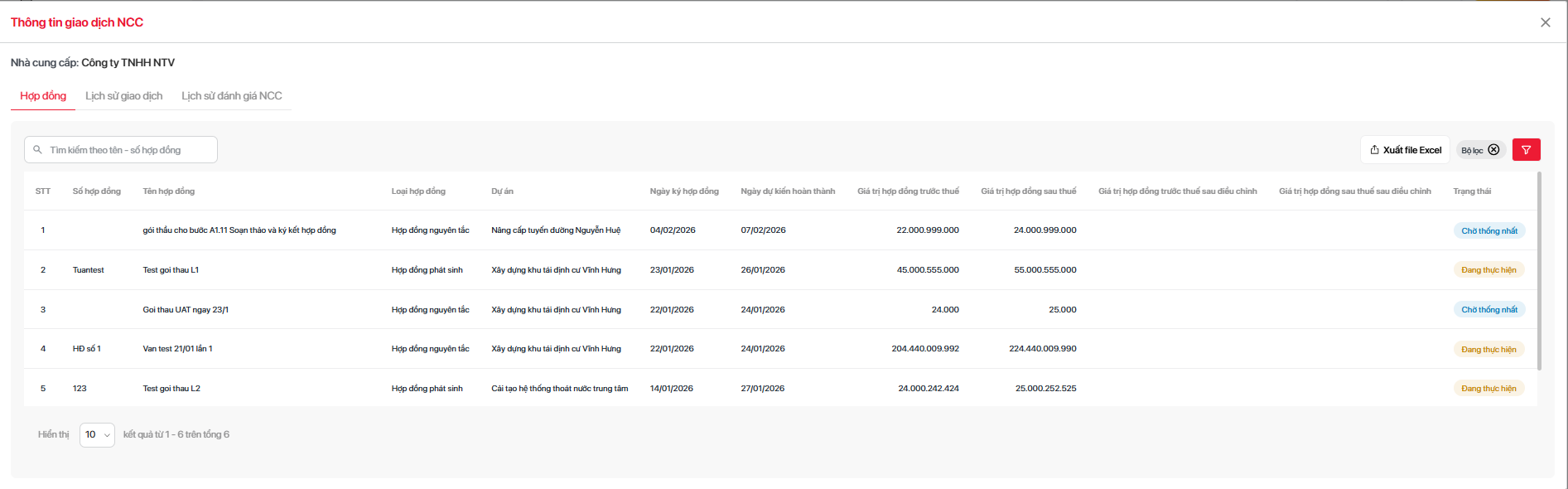1568x489 pixels.
Task: Close the Thông tin giao dịch NCC dialog
Action: [x=1545, y=22]
